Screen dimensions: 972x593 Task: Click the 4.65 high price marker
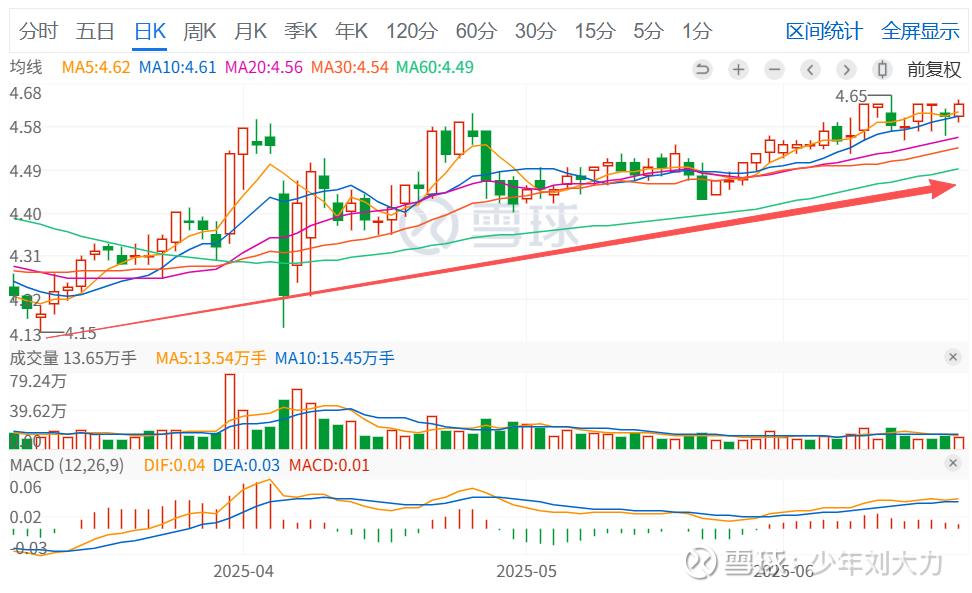click(850, 97)
